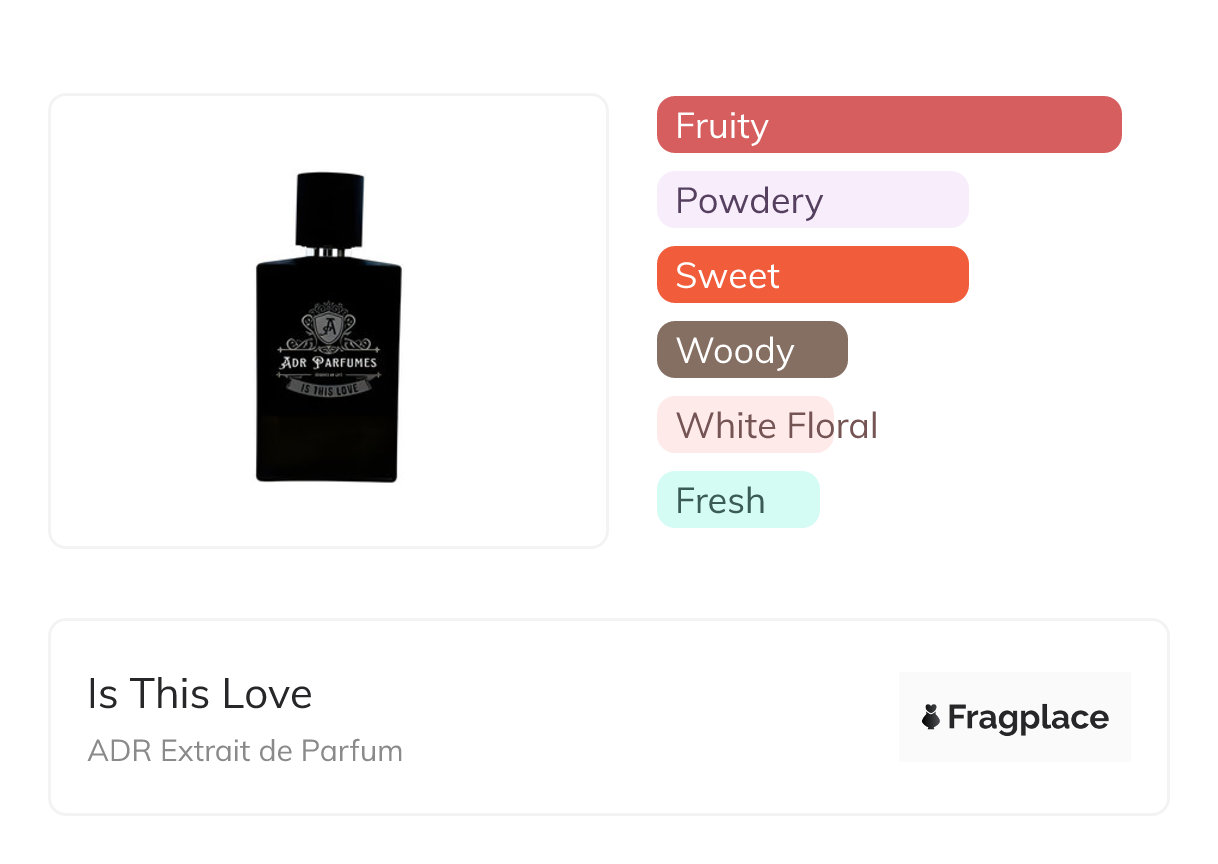Screen dimensions: 1218x864
Task: Click the 'ADR Parfumes' lettering on the bottle
Action: click(329, 362)
